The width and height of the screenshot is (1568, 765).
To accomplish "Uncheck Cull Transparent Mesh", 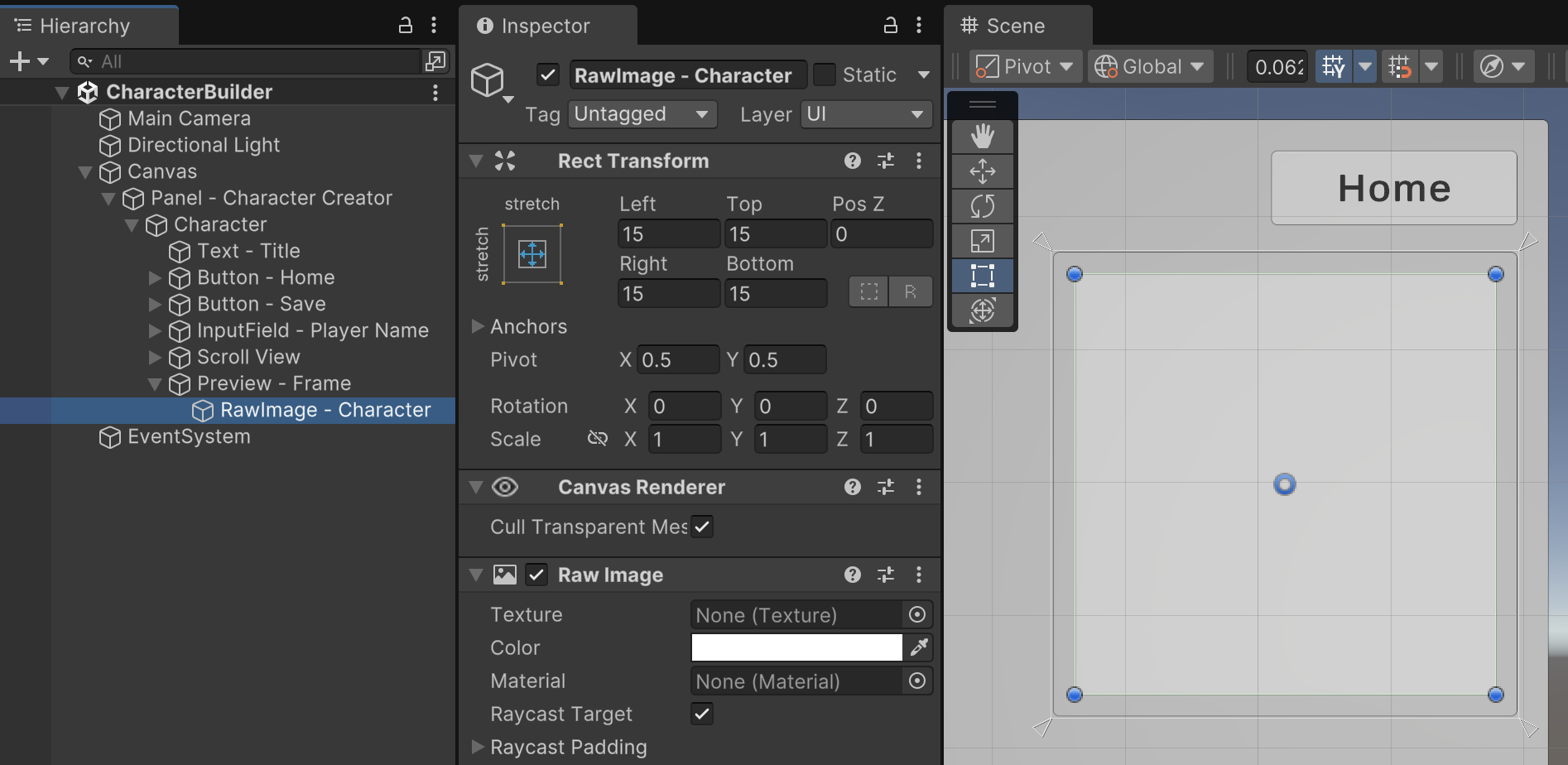I will coord(702,527).
